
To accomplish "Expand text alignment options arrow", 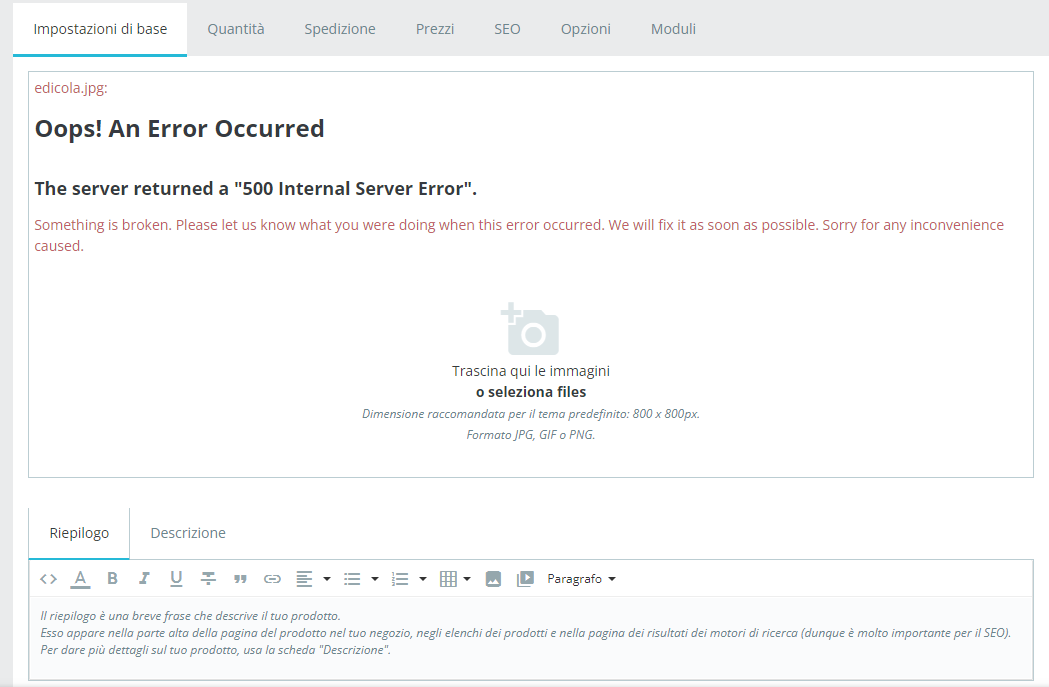I will point(327,579).
